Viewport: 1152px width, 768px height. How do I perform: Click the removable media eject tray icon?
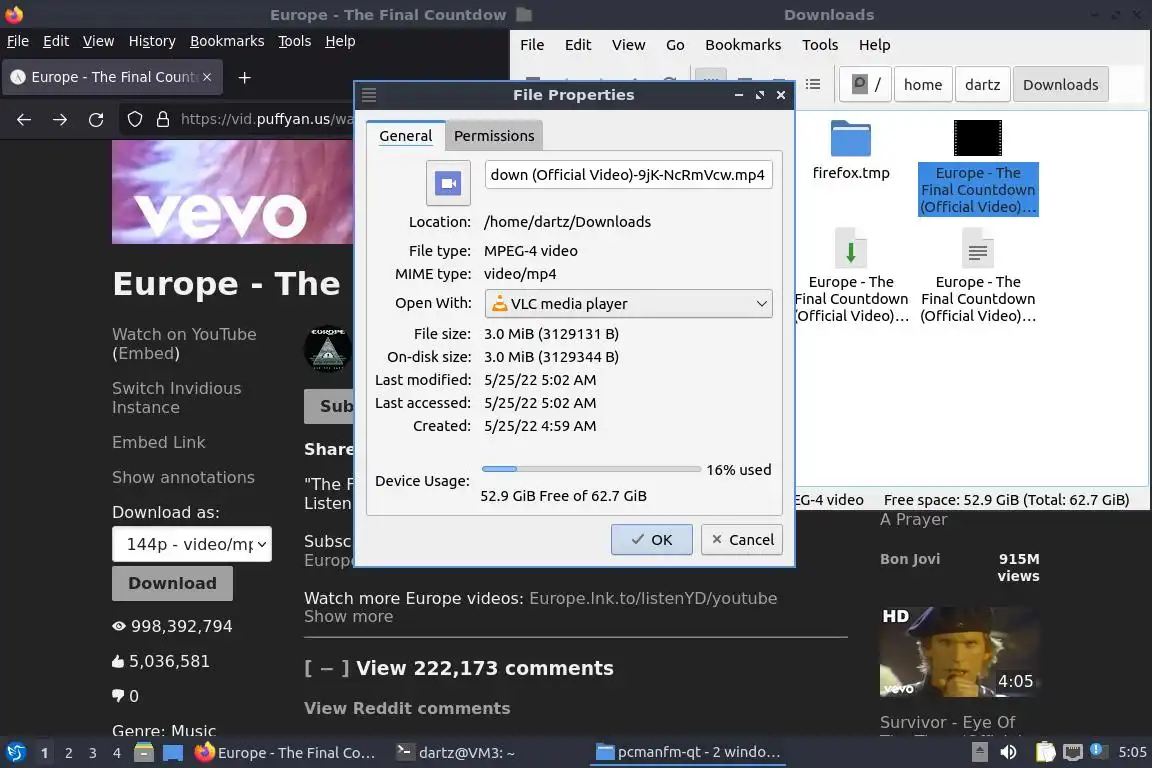click(x=979, y=753)
